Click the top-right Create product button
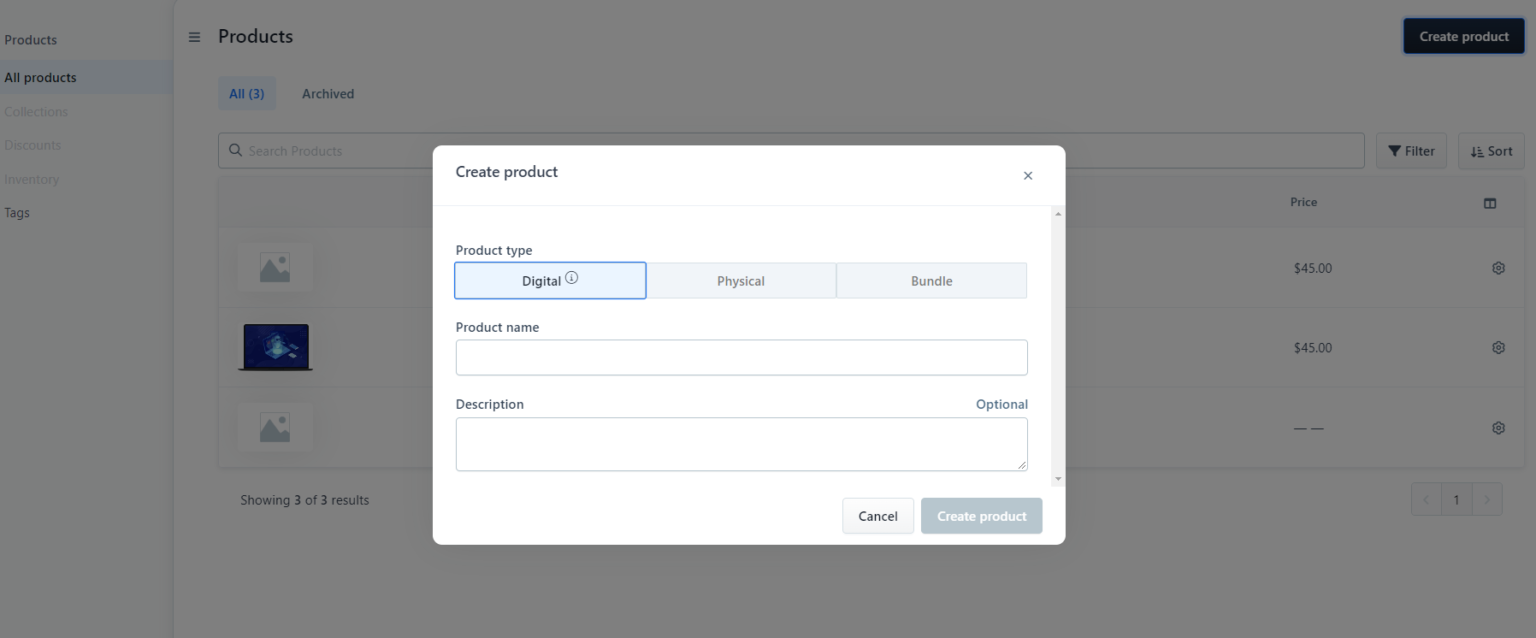This screenshot has height=638, width=1536. click(1464, 37)
